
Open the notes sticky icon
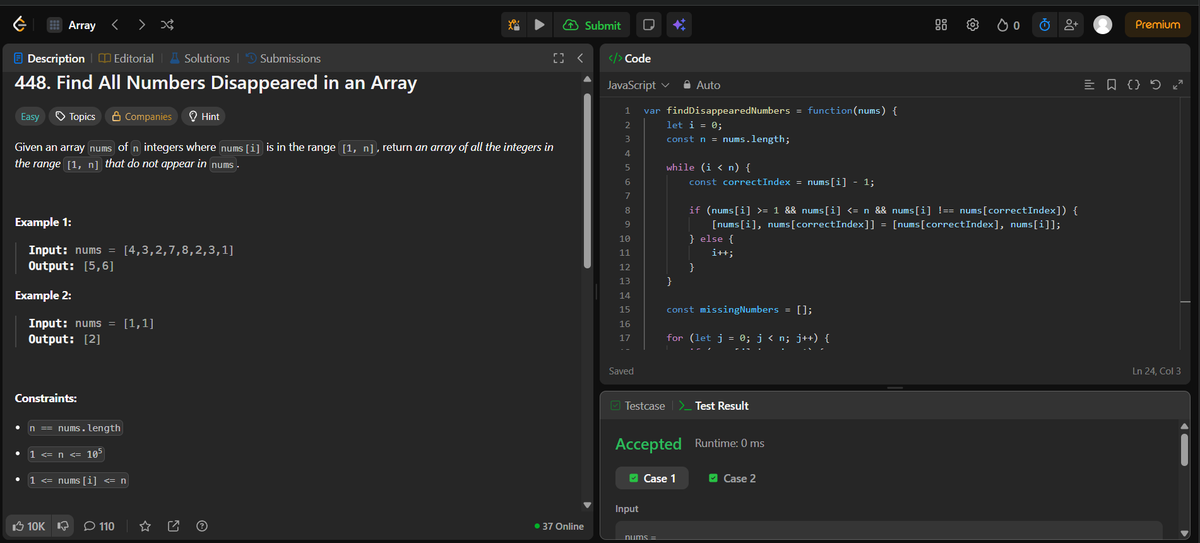[x=648, y=25]
